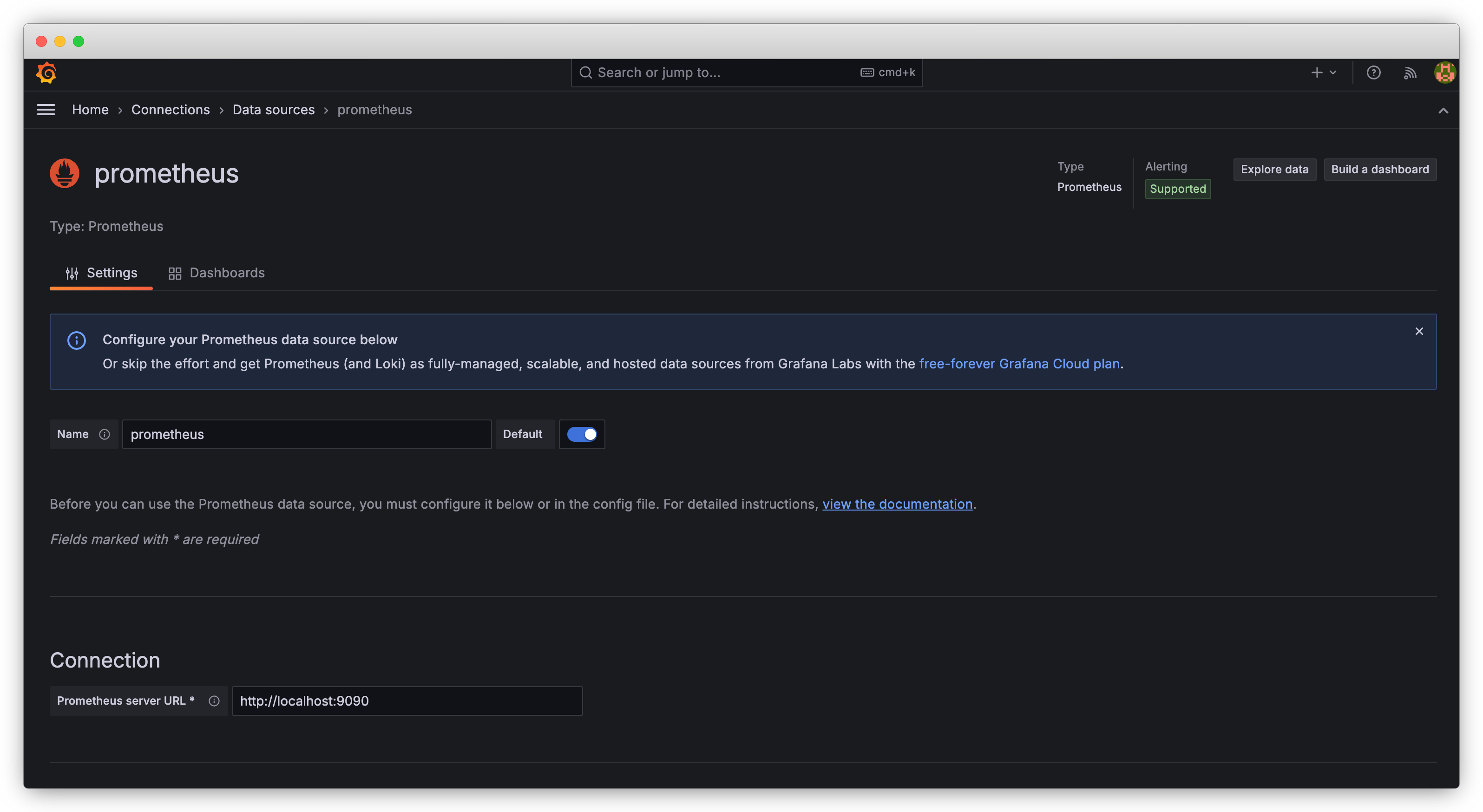
Task: Click Fields marked with * are required
Action: [x=154, y=539]
